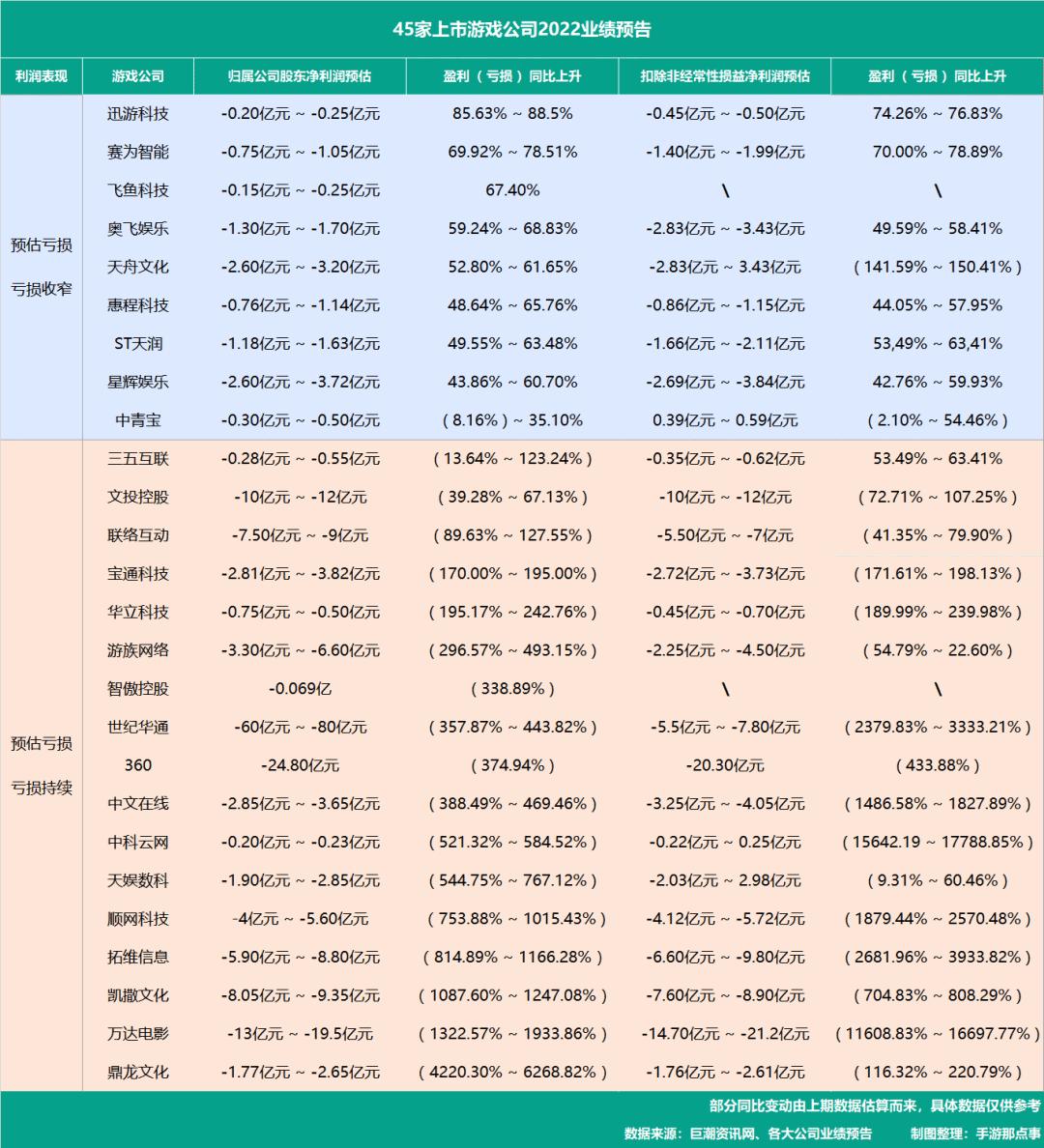Screen dimensions: 1044x1148
Task: Click the 预估亏损 亏损收窄 category cell
Action: click(41, 268)
